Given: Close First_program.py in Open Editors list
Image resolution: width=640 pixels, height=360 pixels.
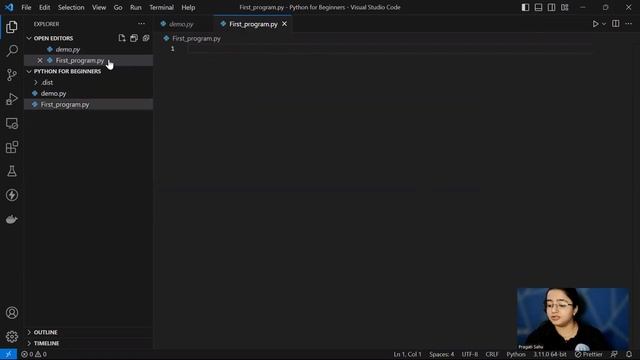Looking at the screenshot, I should (x=40, y=60).
